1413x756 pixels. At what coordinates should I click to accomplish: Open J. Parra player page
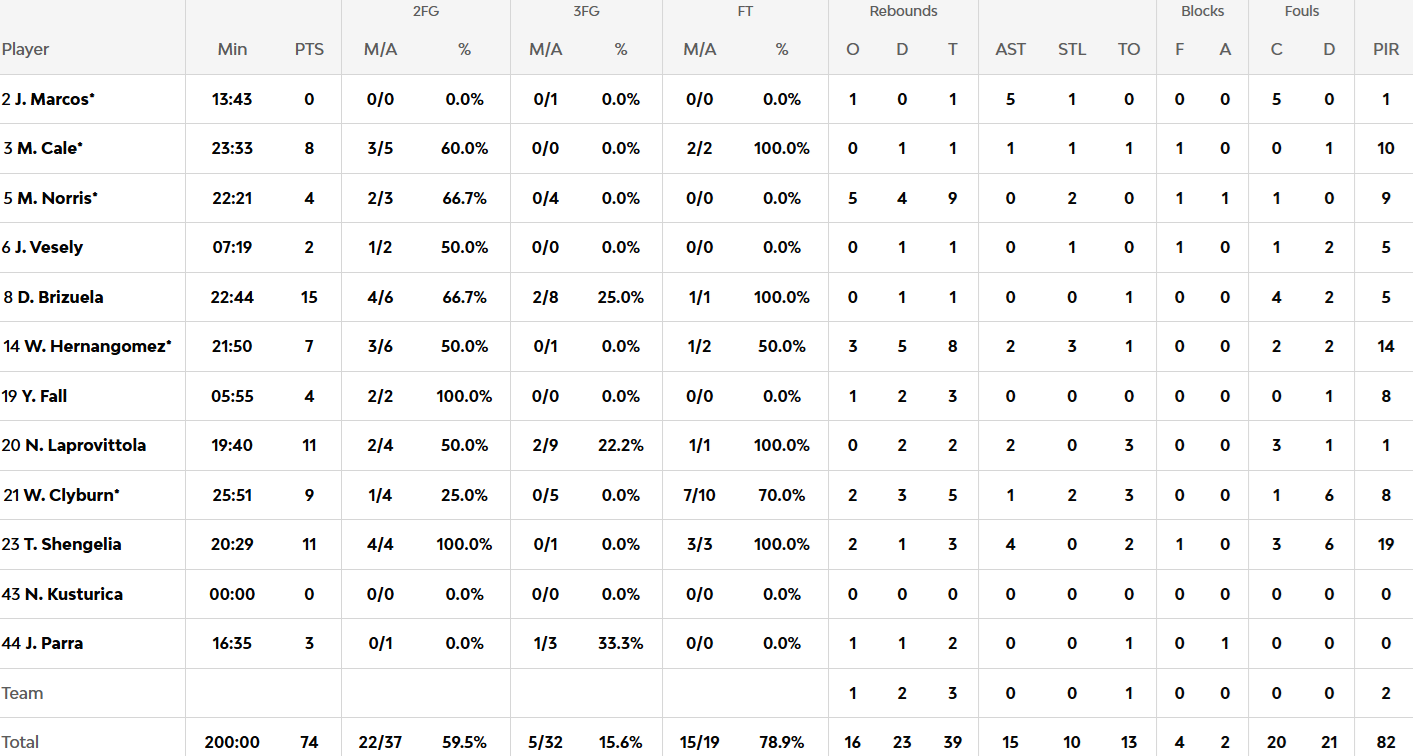tap(53, 643)
